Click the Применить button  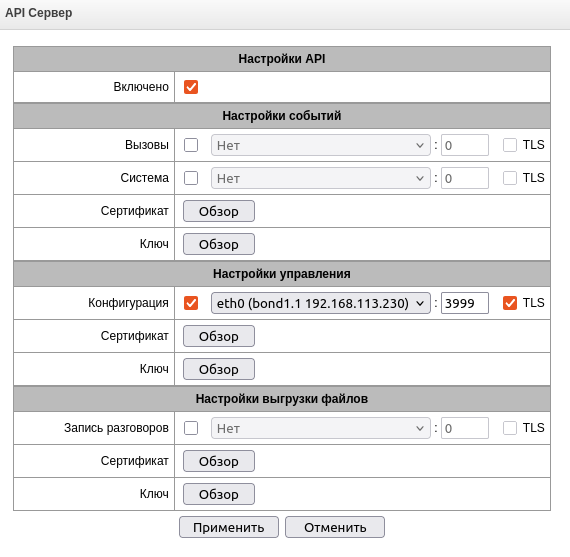(x=229, y=527)
